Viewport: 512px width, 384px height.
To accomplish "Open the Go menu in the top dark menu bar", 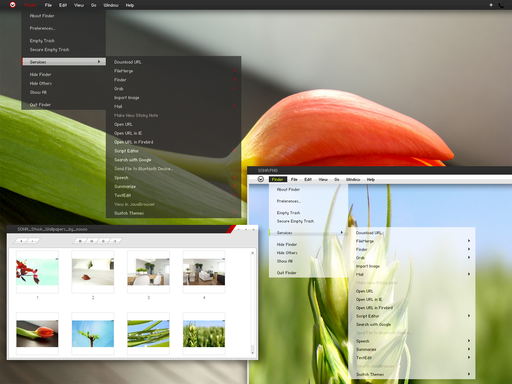I will tap(94, 5).
